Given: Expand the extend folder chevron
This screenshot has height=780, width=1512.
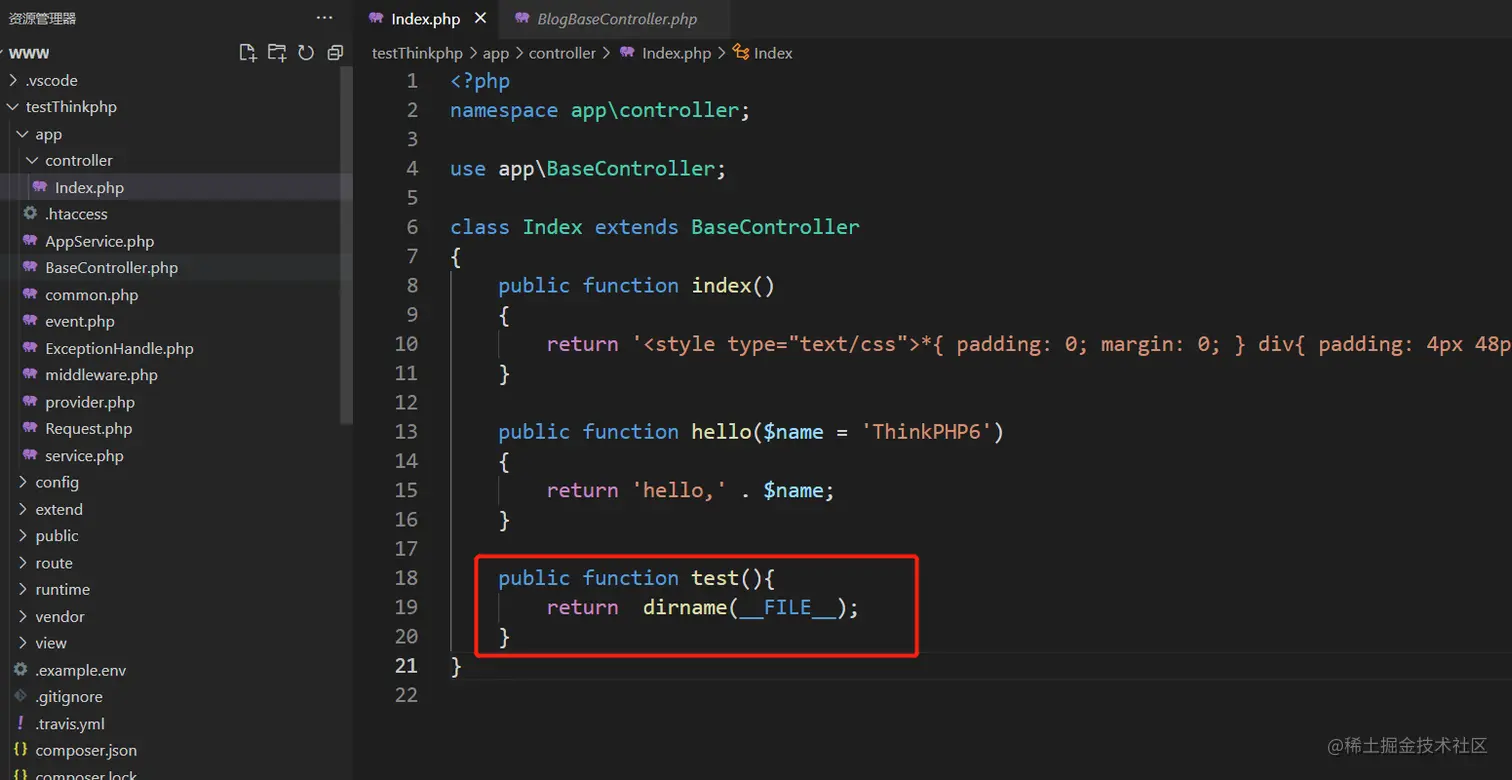Looking at the screenshot, I should point(23,509).
